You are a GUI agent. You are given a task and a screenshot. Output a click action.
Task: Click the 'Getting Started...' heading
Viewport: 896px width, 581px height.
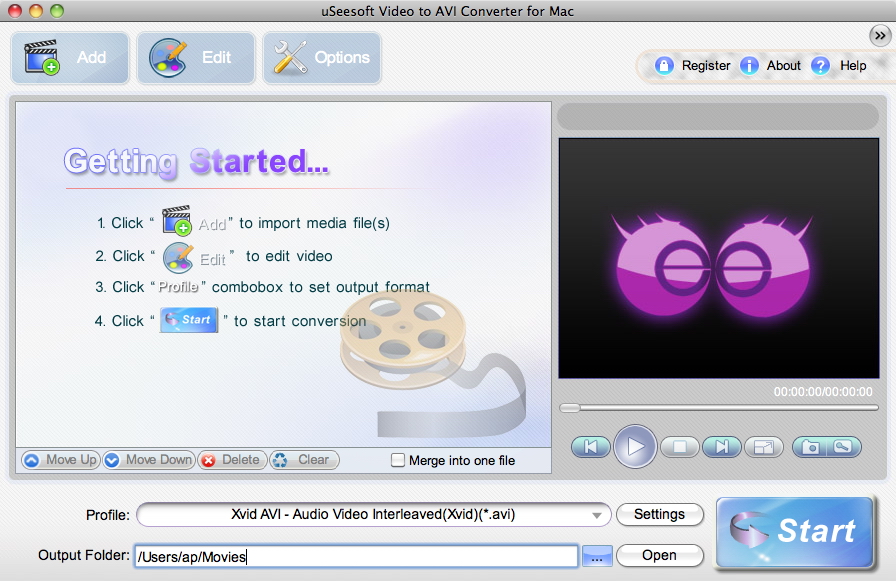pos(196,161)
